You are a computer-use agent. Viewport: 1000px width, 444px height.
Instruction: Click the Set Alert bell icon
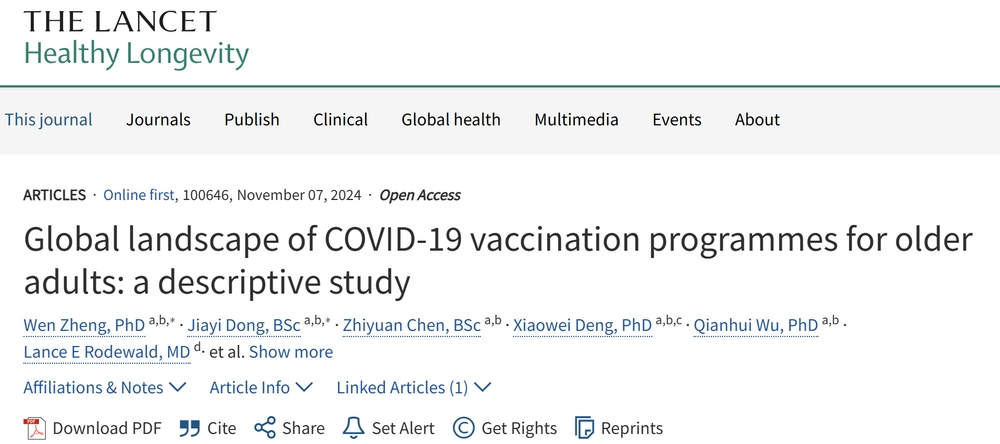pyautogui.click(x=353, y=428)
